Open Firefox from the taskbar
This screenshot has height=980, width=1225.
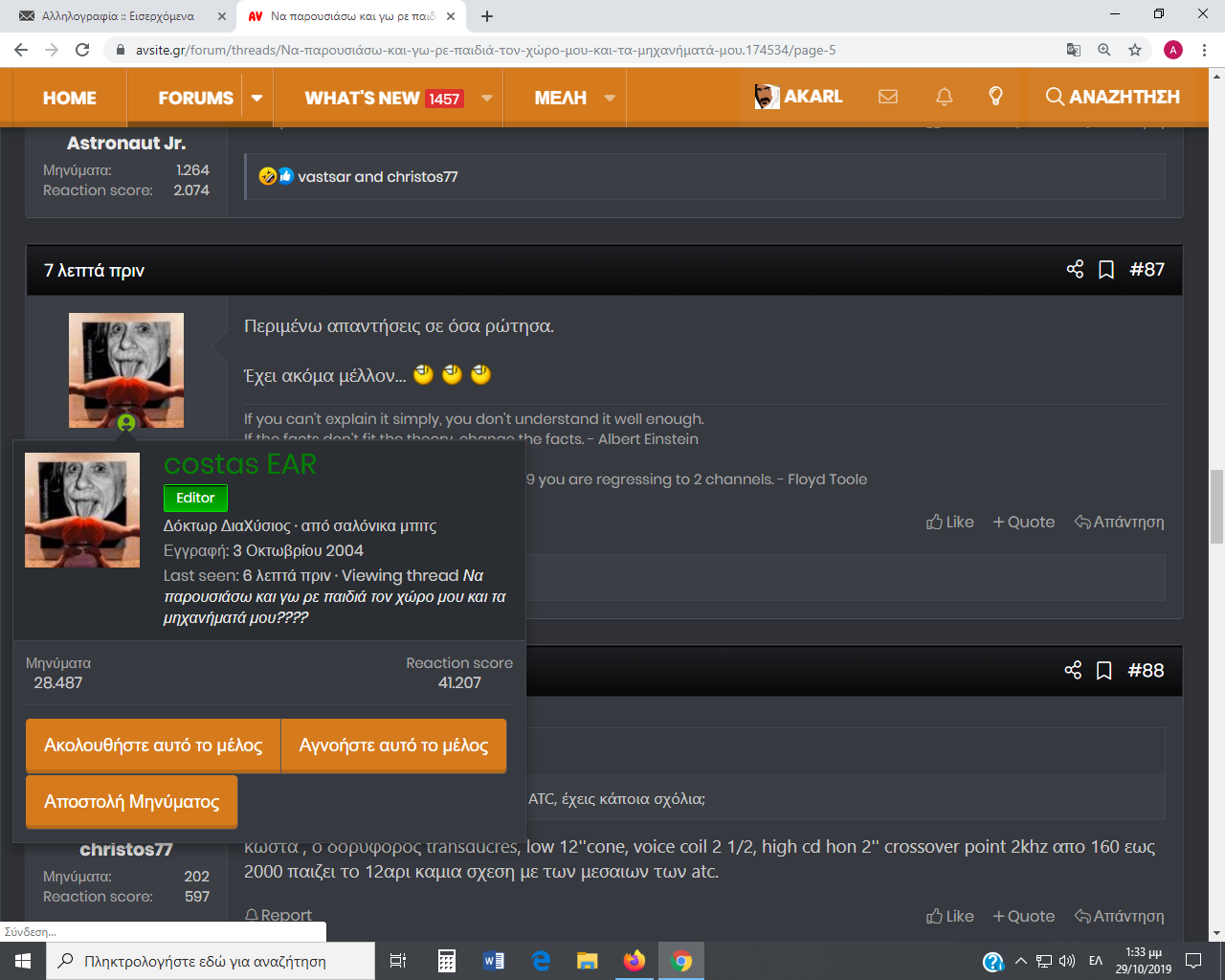(635, 961)
